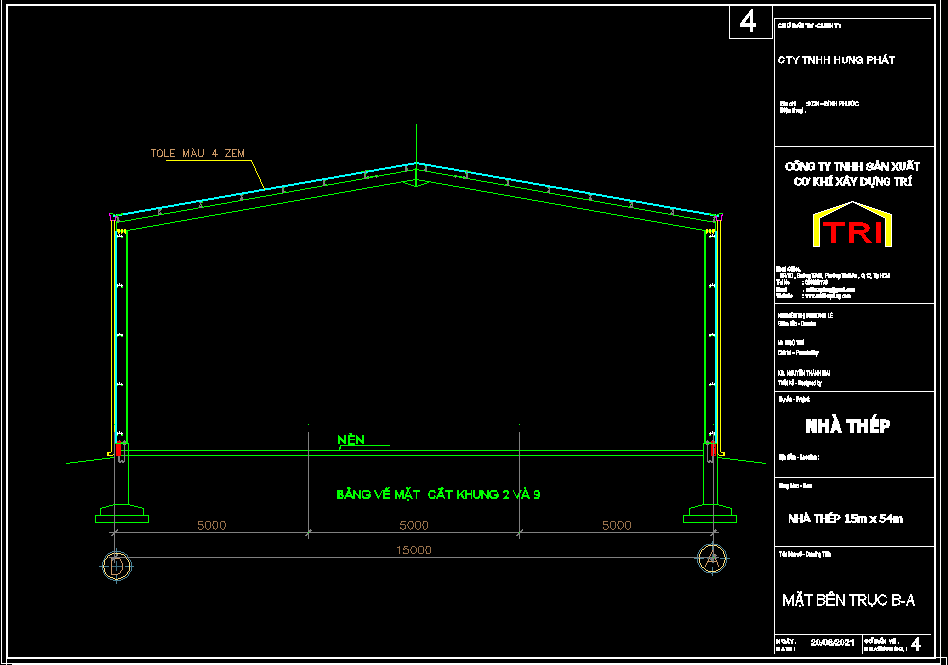Click the red base plate under the A-axis column

coord(713,449)
